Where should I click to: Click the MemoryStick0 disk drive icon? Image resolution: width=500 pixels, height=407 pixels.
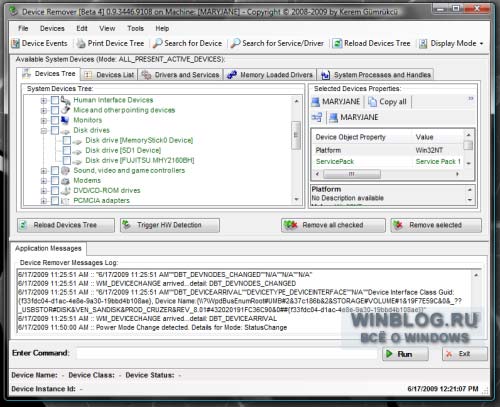[x=77, y=141]
